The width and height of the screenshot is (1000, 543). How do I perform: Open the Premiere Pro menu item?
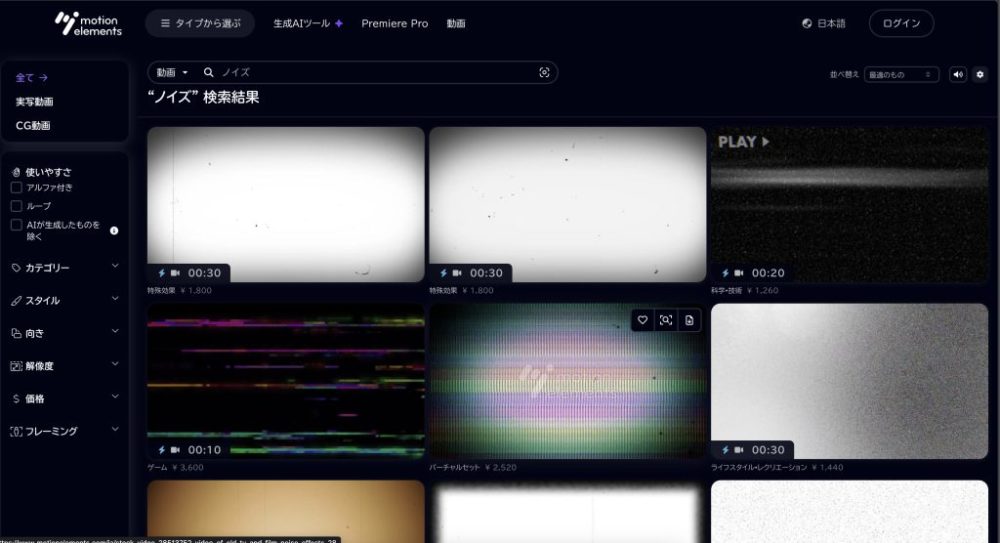(x=394, y=24)
